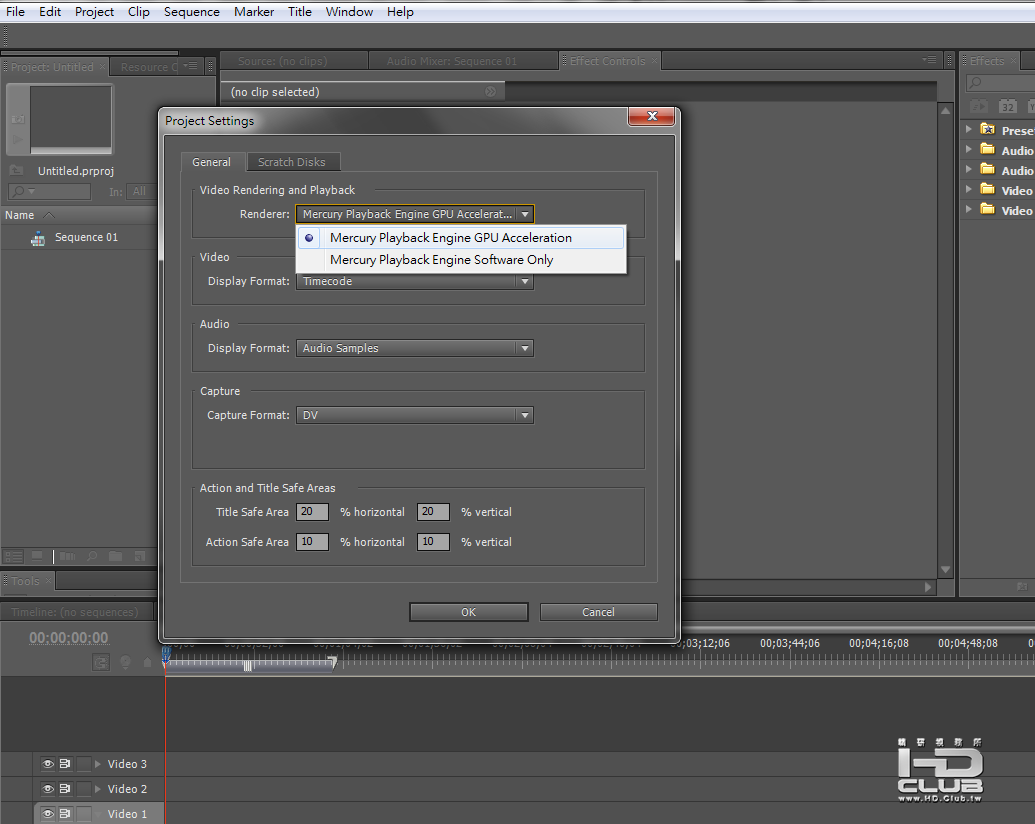Open the File menu
Viewport: 1035px width, 824px height.
click(x=15, y=12)
